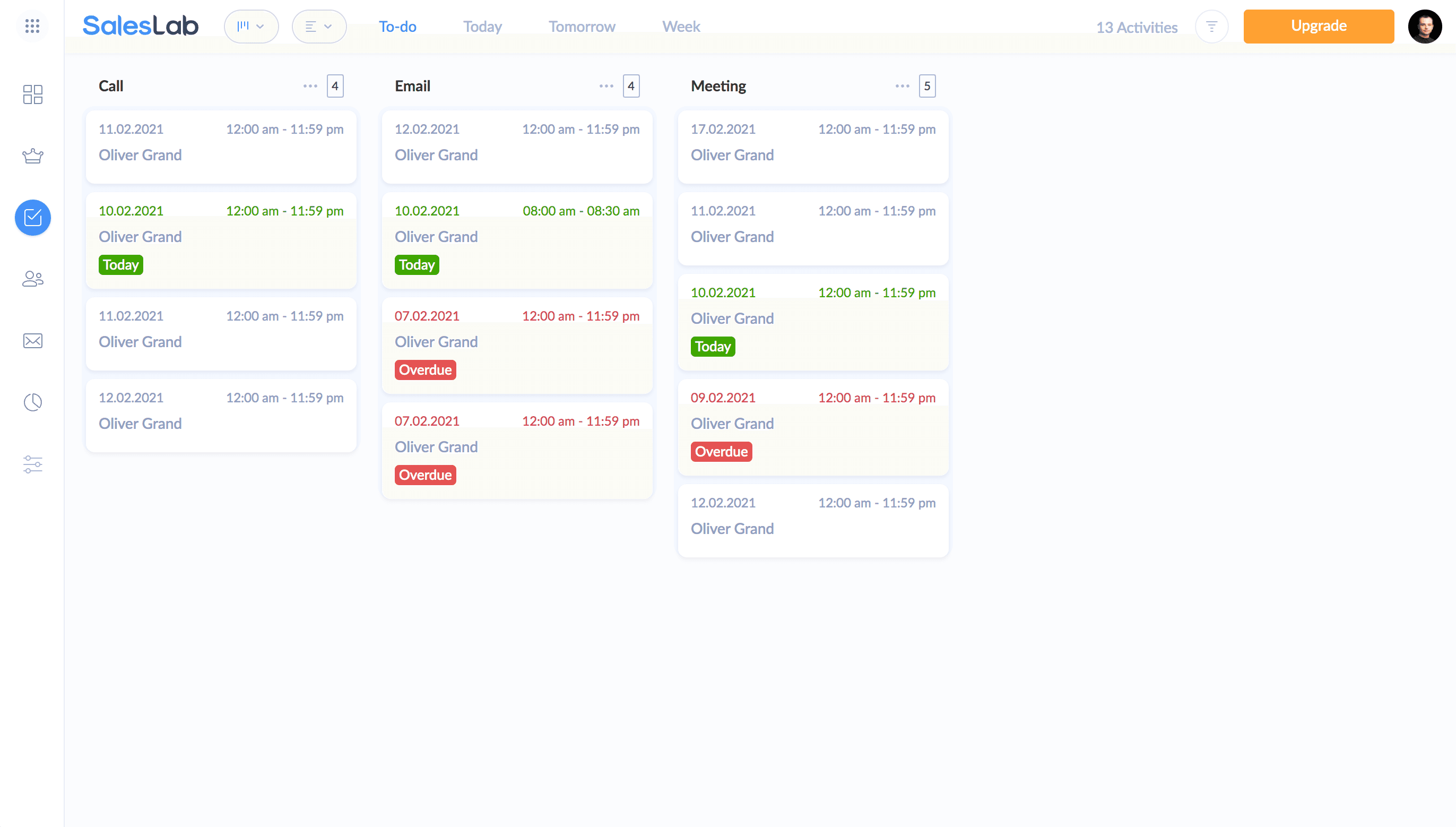The image size is (1456, 827).
Task: Click Oliver Grand on the 12.02.2021 Email card
Action: tap(436, 155)
